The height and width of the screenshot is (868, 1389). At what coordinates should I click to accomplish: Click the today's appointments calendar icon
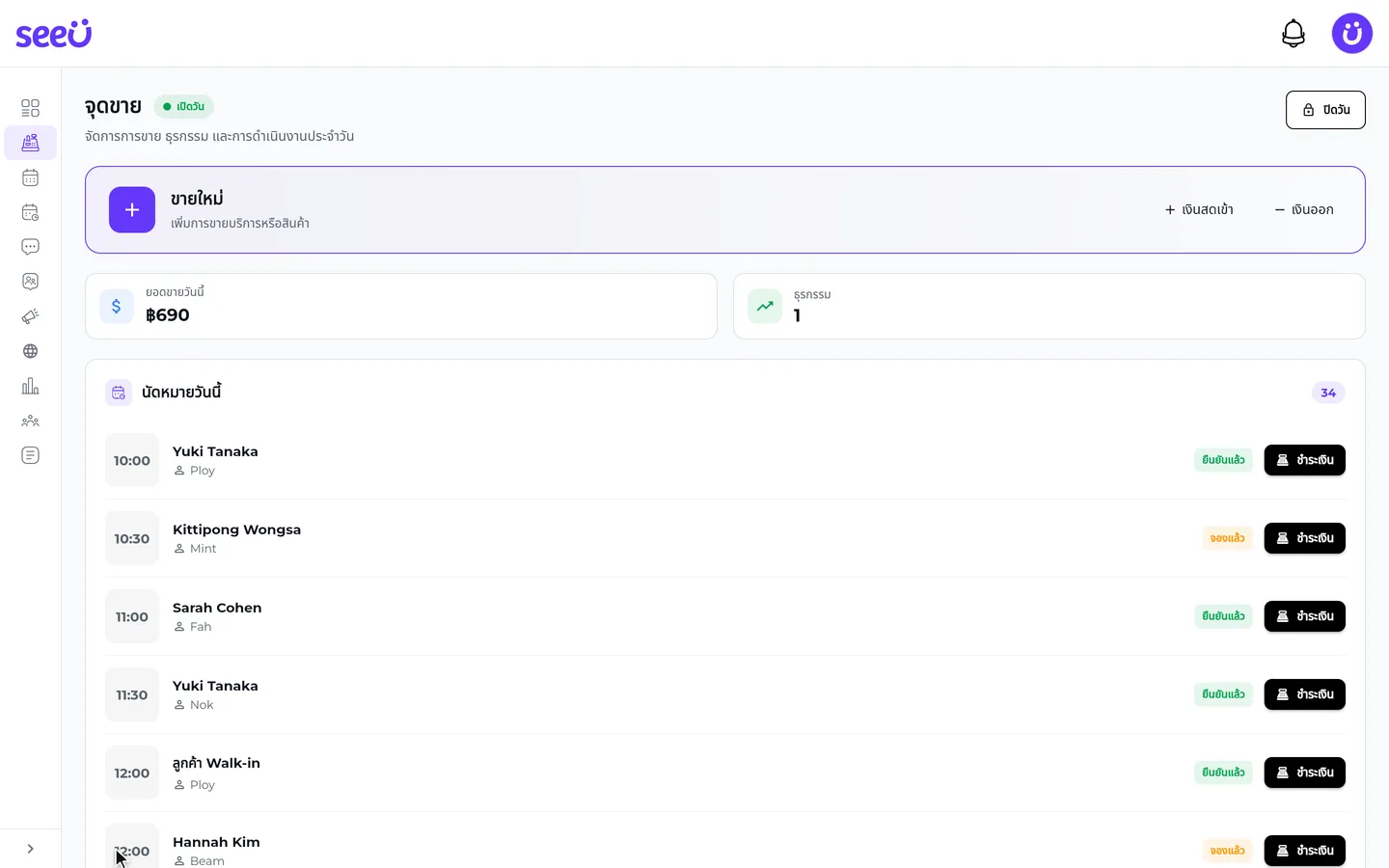(119, 393)
